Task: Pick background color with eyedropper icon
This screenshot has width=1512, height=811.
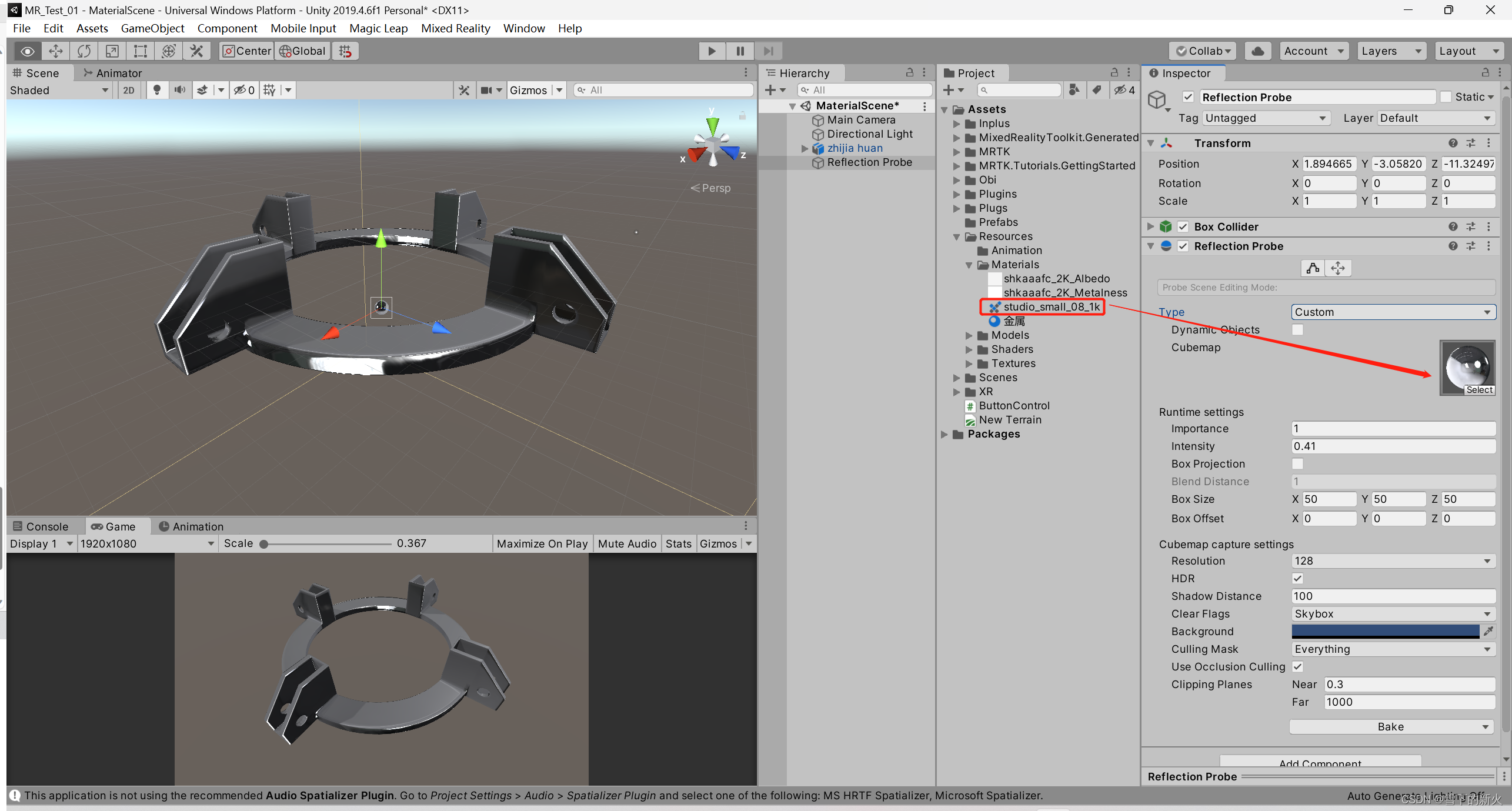Action: click(1488, 631)
